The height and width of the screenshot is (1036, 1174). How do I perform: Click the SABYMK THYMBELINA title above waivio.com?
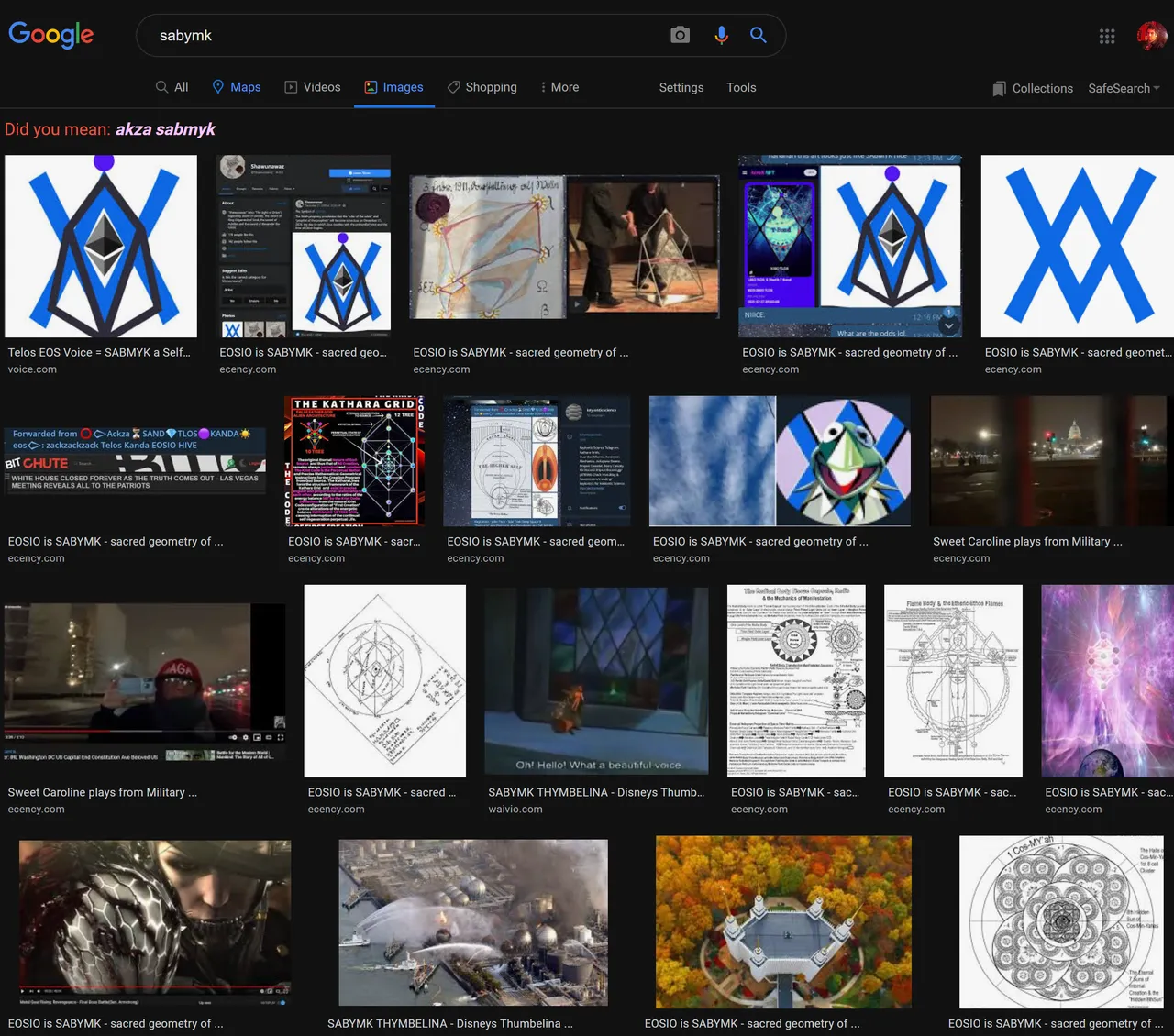596,792
